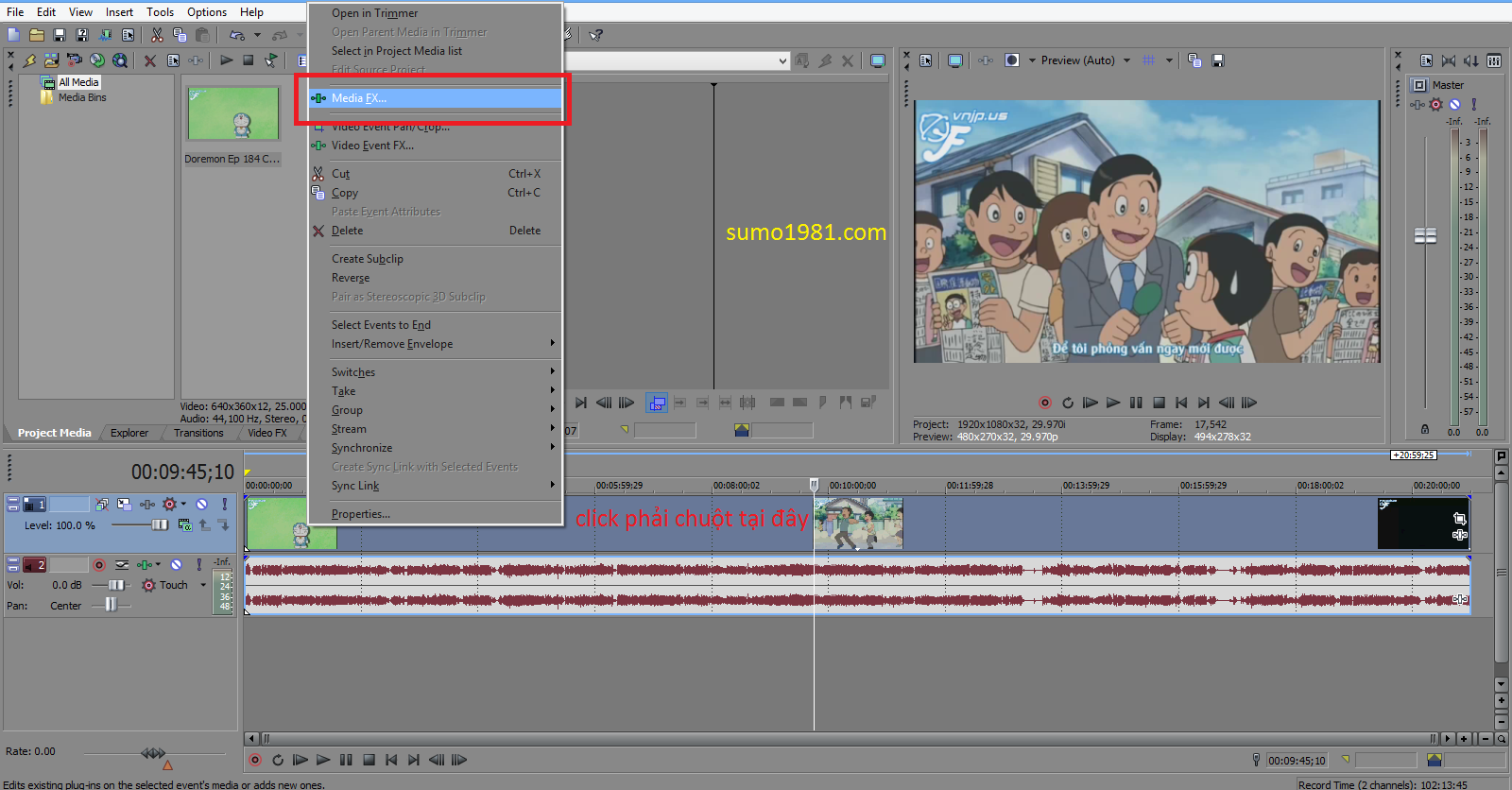Open Master Bus audio properties icon
This screenshot has width=1512, height=790.
click(1426, 60)
